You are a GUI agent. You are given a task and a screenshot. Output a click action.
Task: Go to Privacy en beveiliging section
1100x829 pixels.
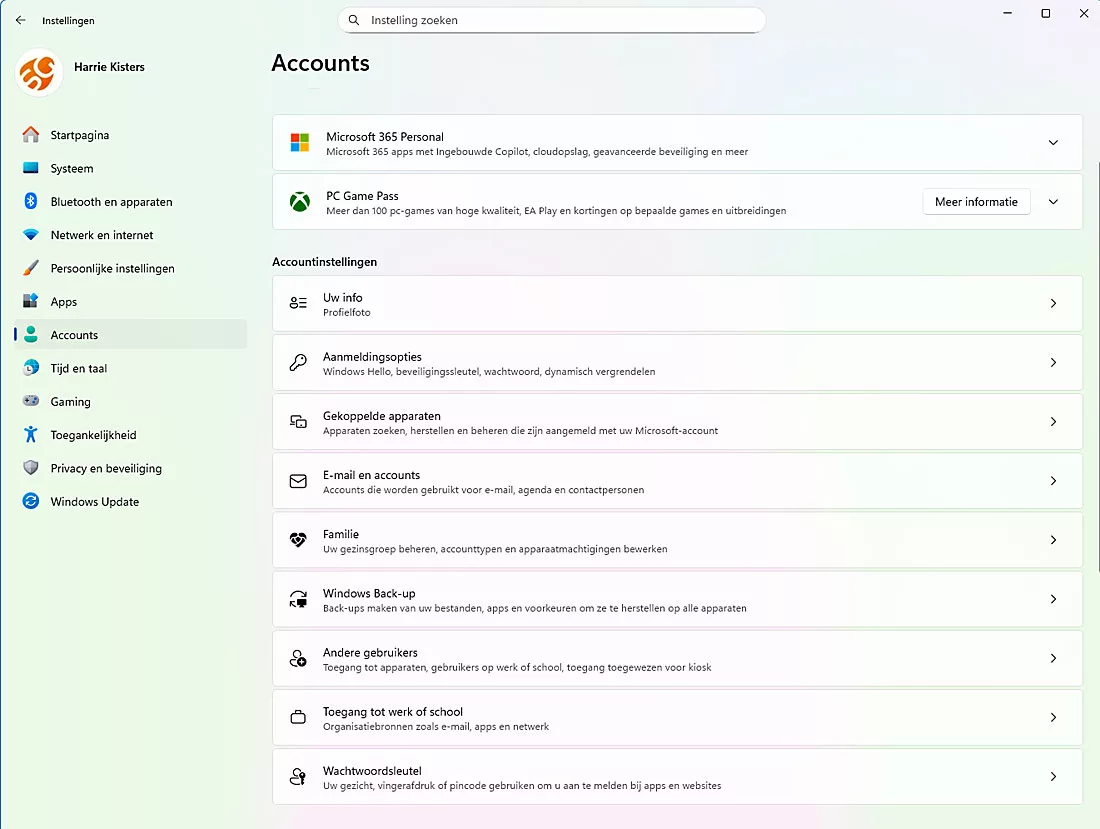pyautogui.click(x=106, y=468)
